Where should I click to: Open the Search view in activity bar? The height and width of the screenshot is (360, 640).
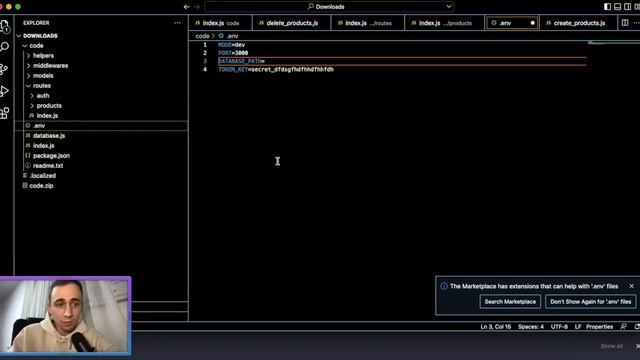[5, 47]
